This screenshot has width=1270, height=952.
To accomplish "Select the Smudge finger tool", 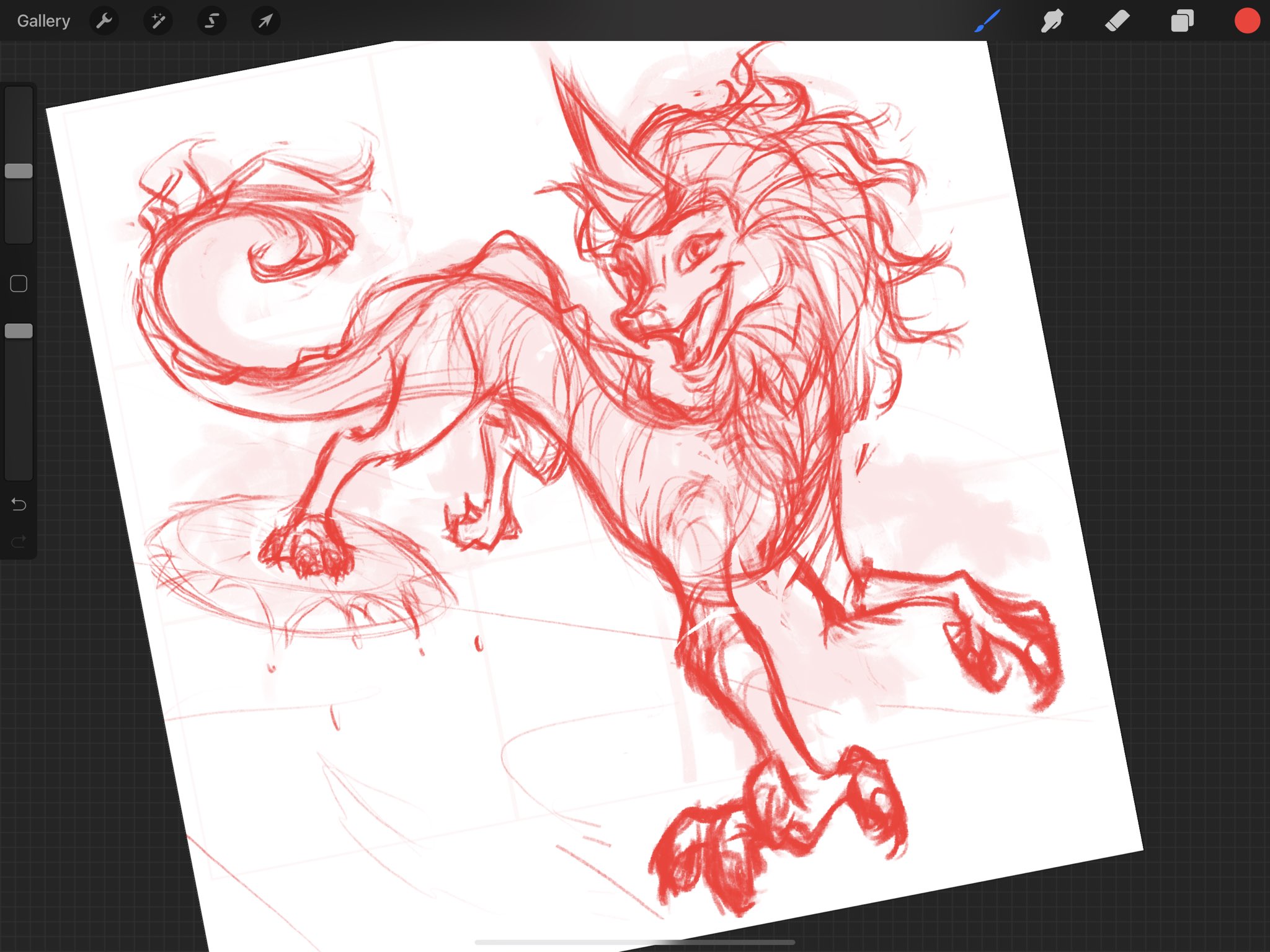I will coord(1052,21).
